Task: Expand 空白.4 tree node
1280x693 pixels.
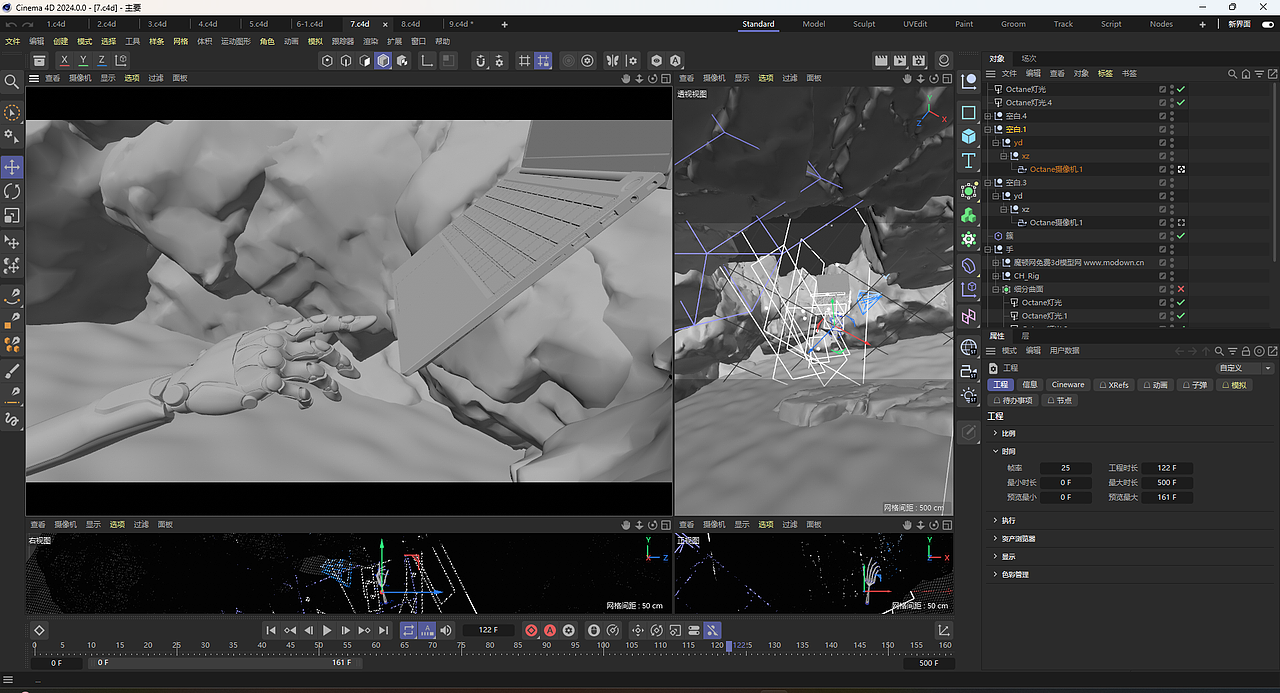Action: click(988, 116)
